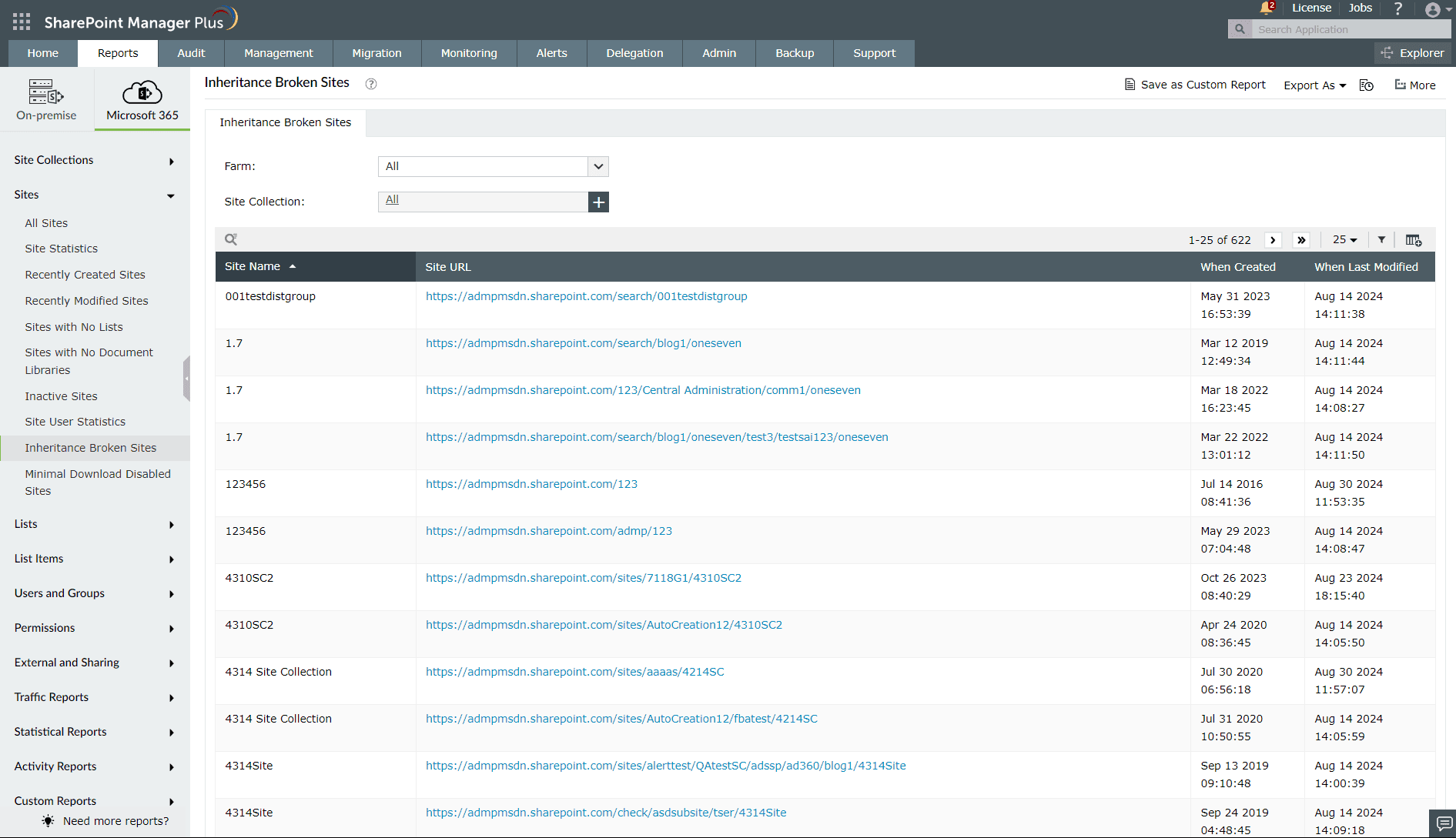The width and height of the screenshot is (1456, 838).
Task: Click help icon beside Inheritance Broken Sites title
Action: (x=371, y=84)
